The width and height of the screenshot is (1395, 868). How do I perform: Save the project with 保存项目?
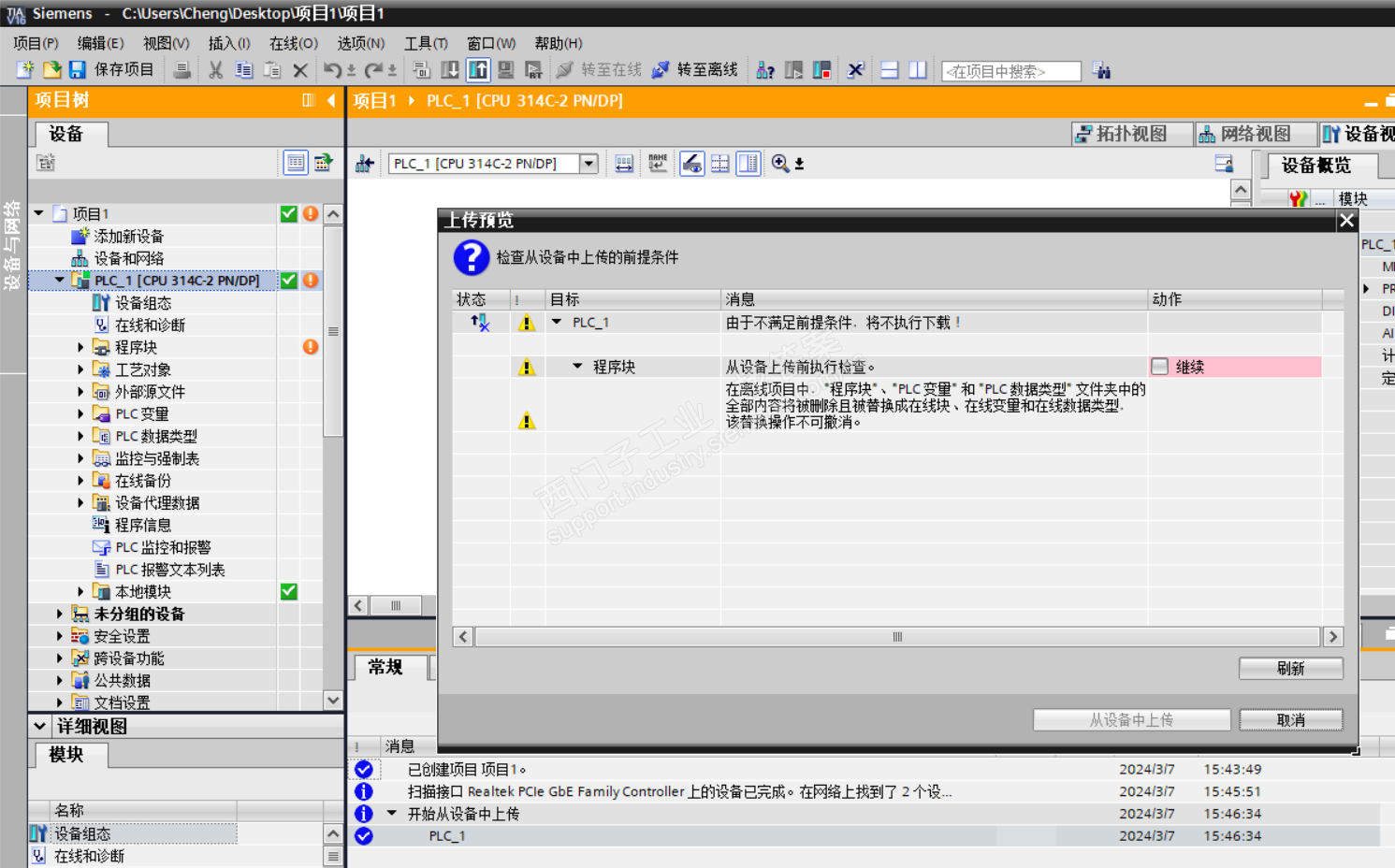tap(111, 70)
